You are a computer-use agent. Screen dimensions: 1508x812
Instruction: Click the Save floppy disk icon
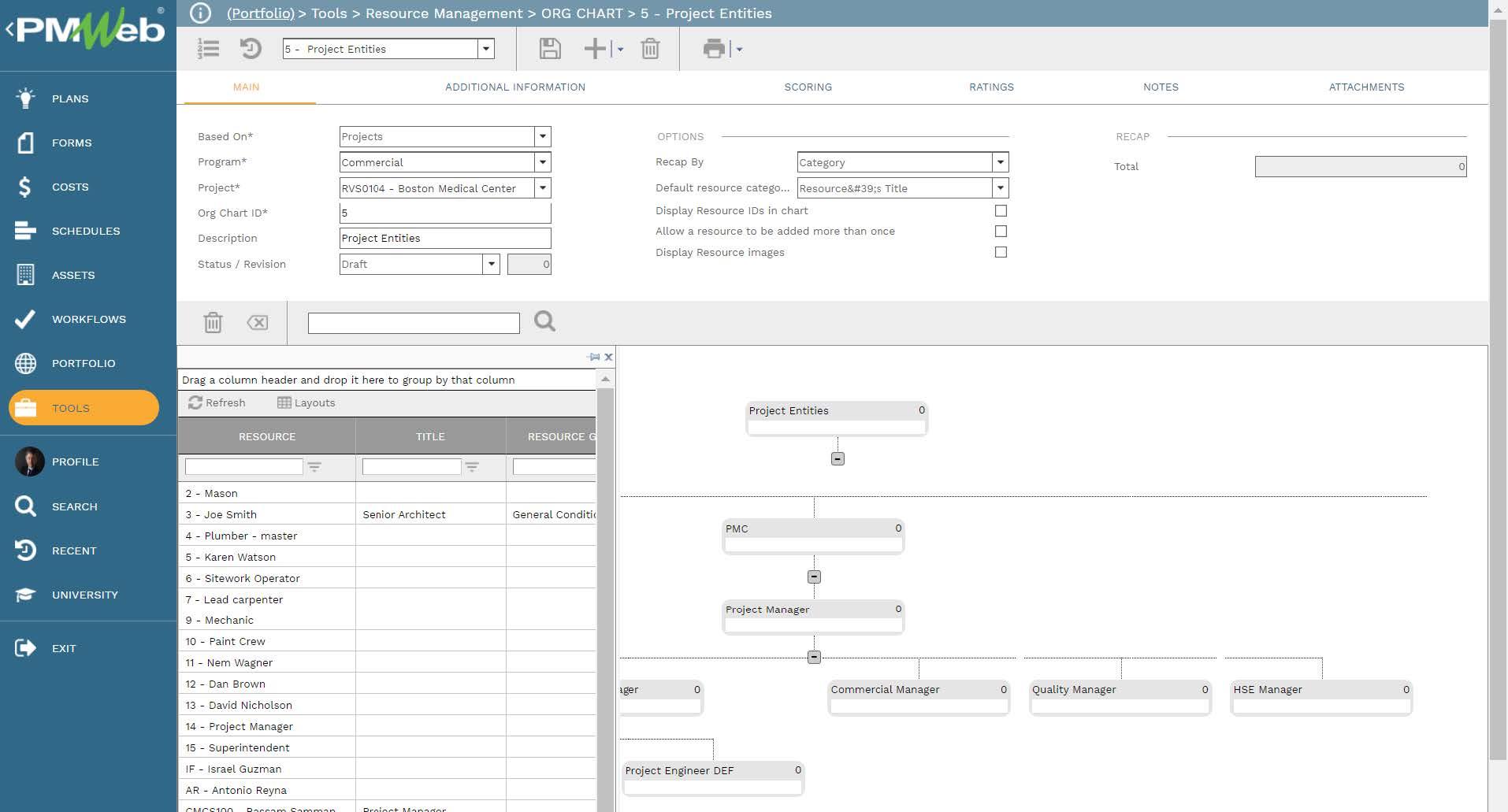click(x=549, y=49)
